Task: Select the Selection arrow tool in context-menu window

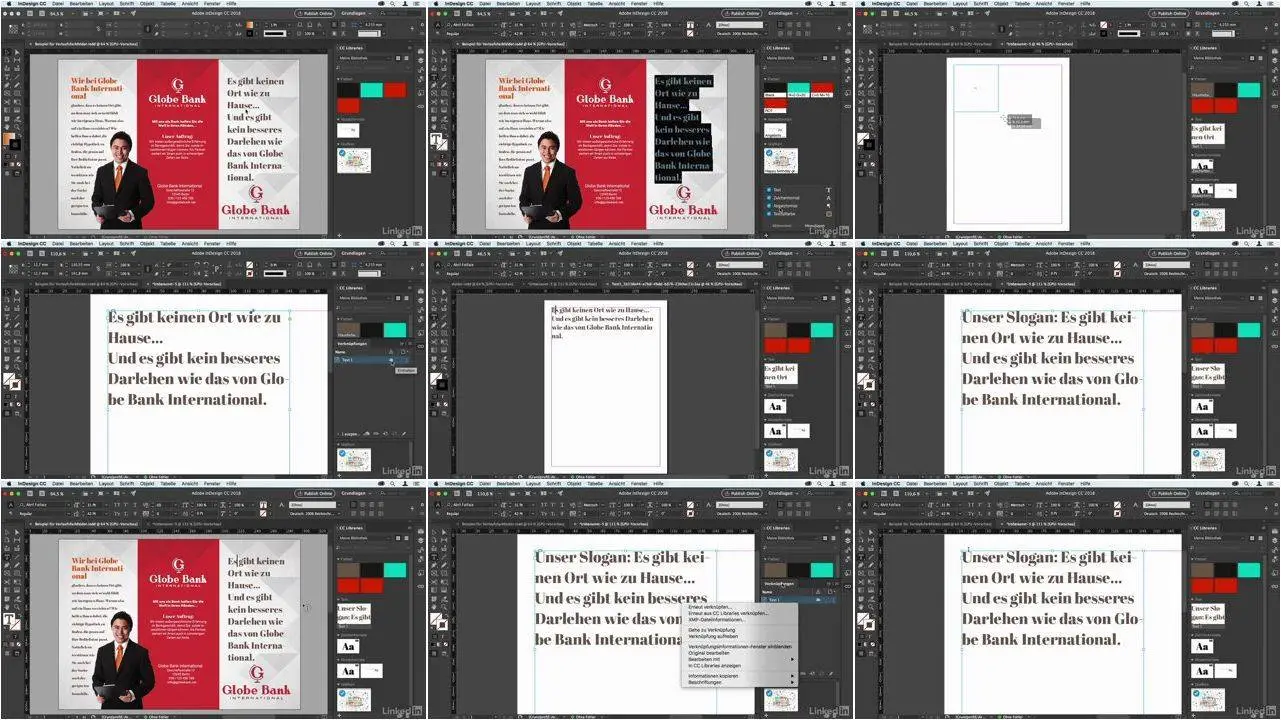Action: coord(434,532)
